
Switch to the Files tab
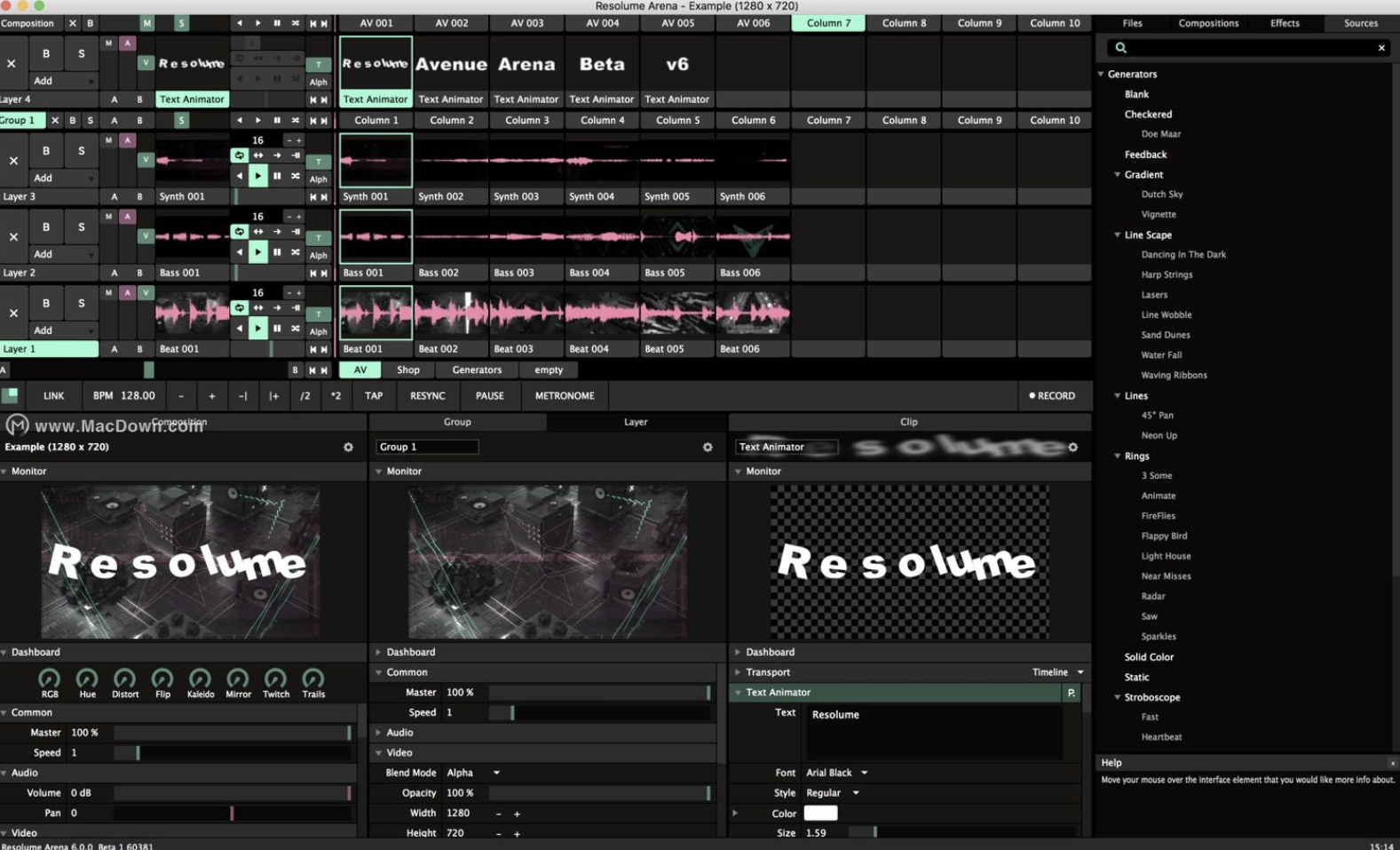click(x=1132, y=23)
